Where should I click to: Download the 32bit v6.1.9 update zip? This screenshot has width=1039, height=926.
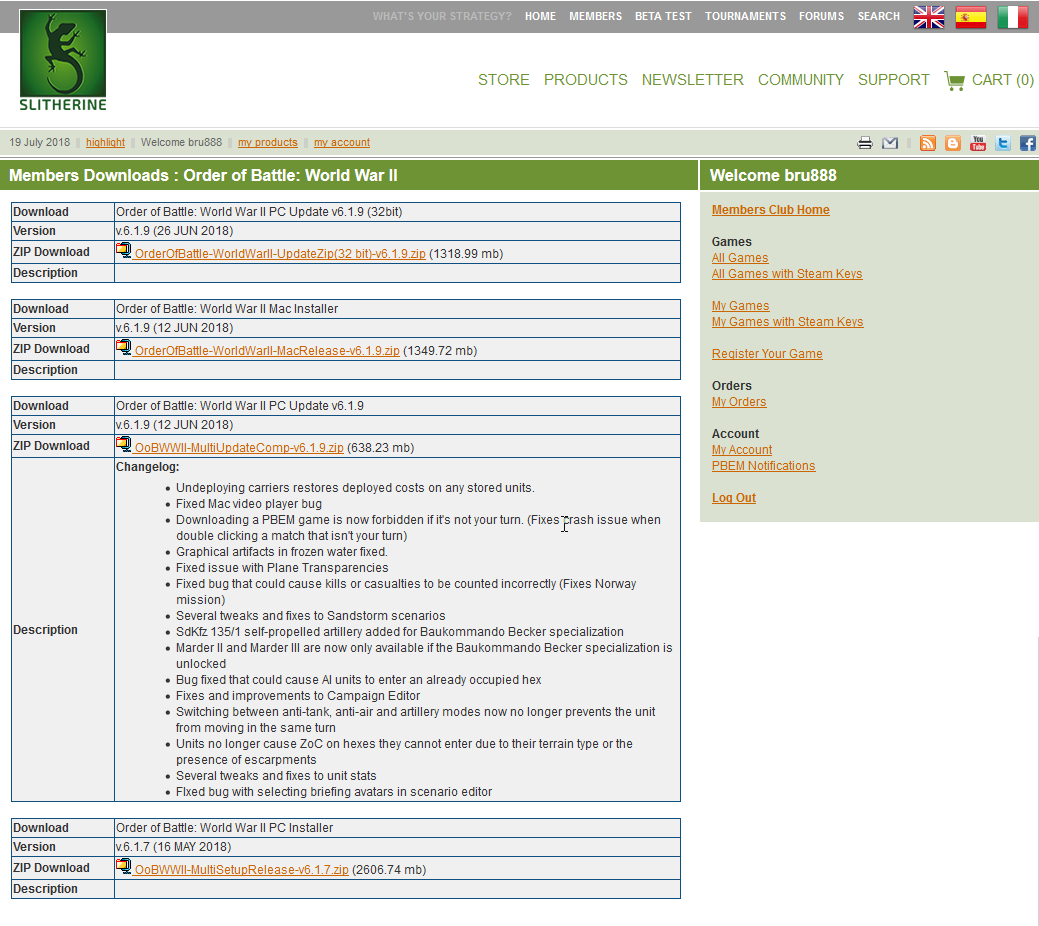pyautogui.click(x=279, y=254)
